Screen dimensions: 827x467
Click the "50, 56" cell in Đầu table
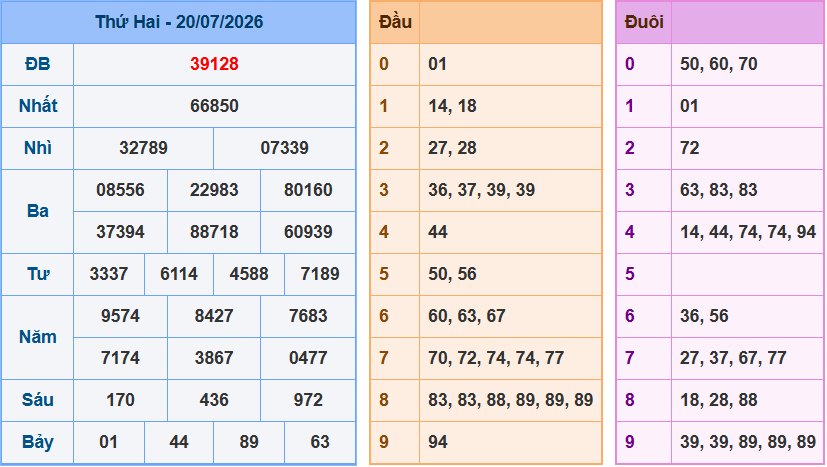[511, 274]
